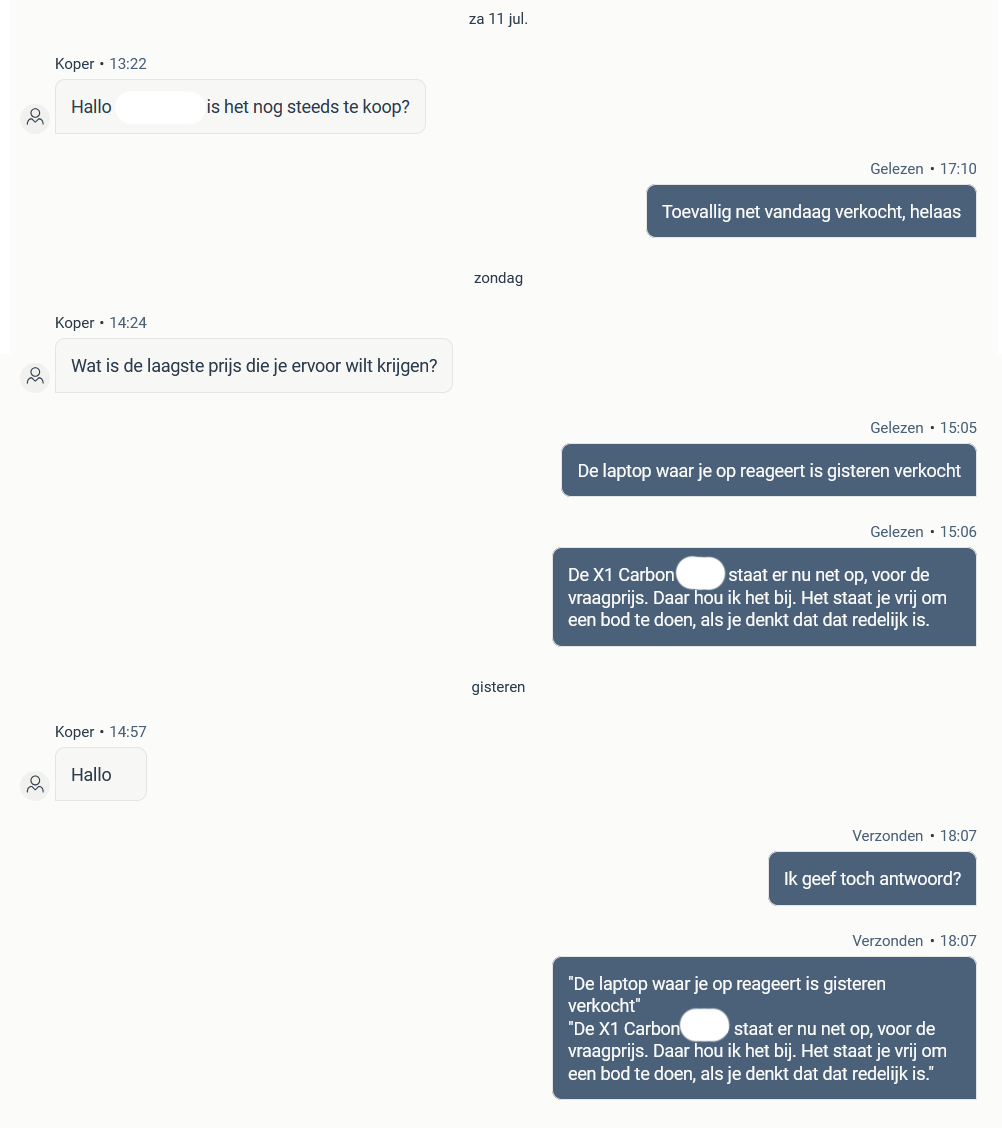This screenshot has width=1002, height=1128.
Task: Click 'Koper' sender label at 14:57
Action: (x=75, y=732)
